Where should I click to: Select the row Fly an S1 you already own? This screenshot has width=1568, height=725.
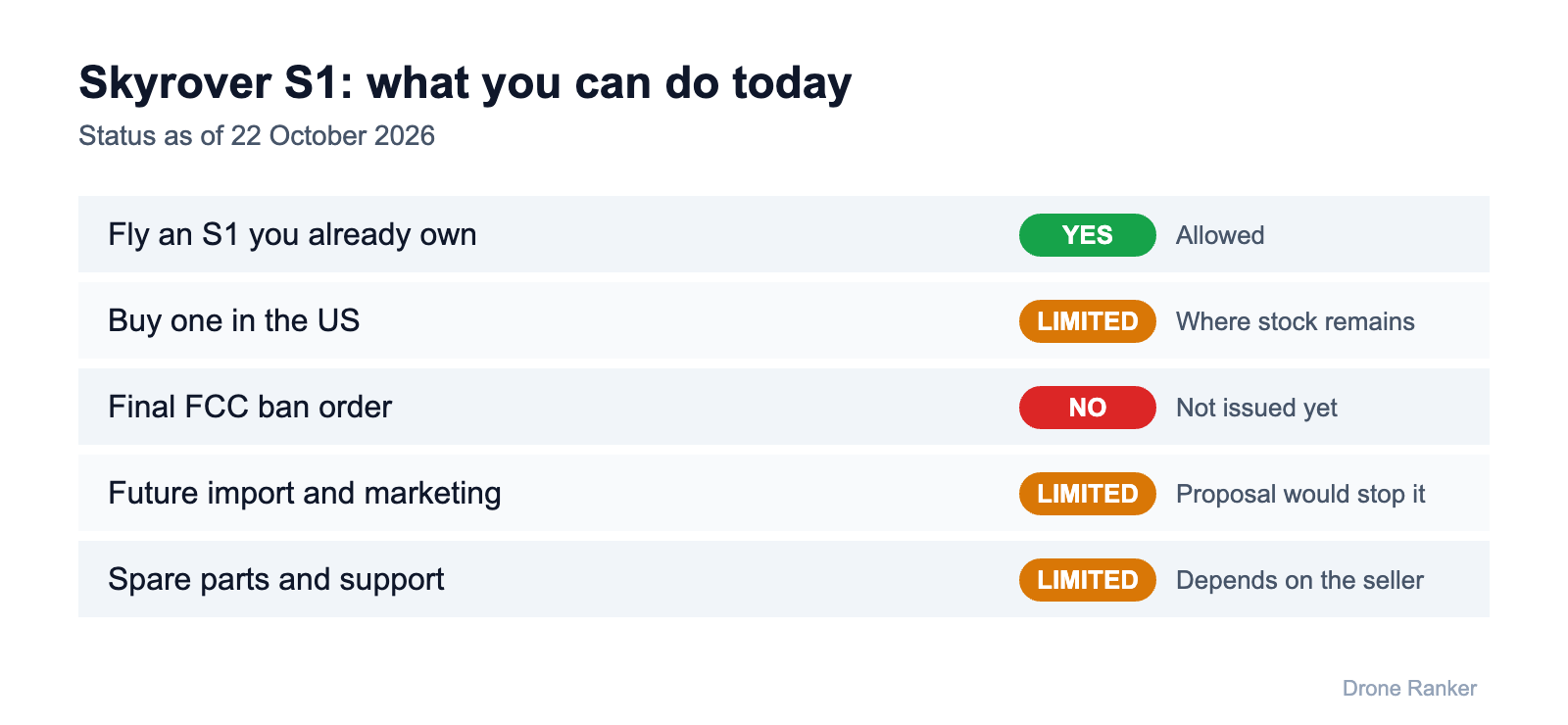pyautogui.click(x=784, y=234)
